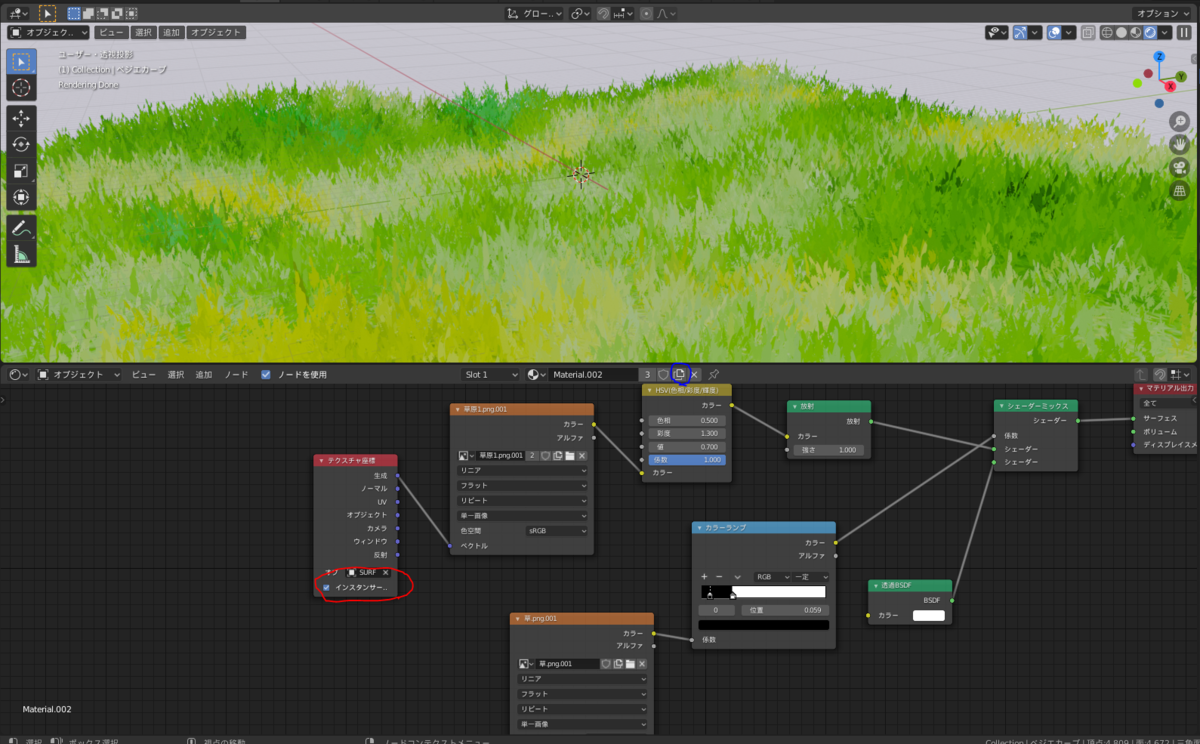
Task: Activate the 3D Cursor tool
Action: (21, 88)
